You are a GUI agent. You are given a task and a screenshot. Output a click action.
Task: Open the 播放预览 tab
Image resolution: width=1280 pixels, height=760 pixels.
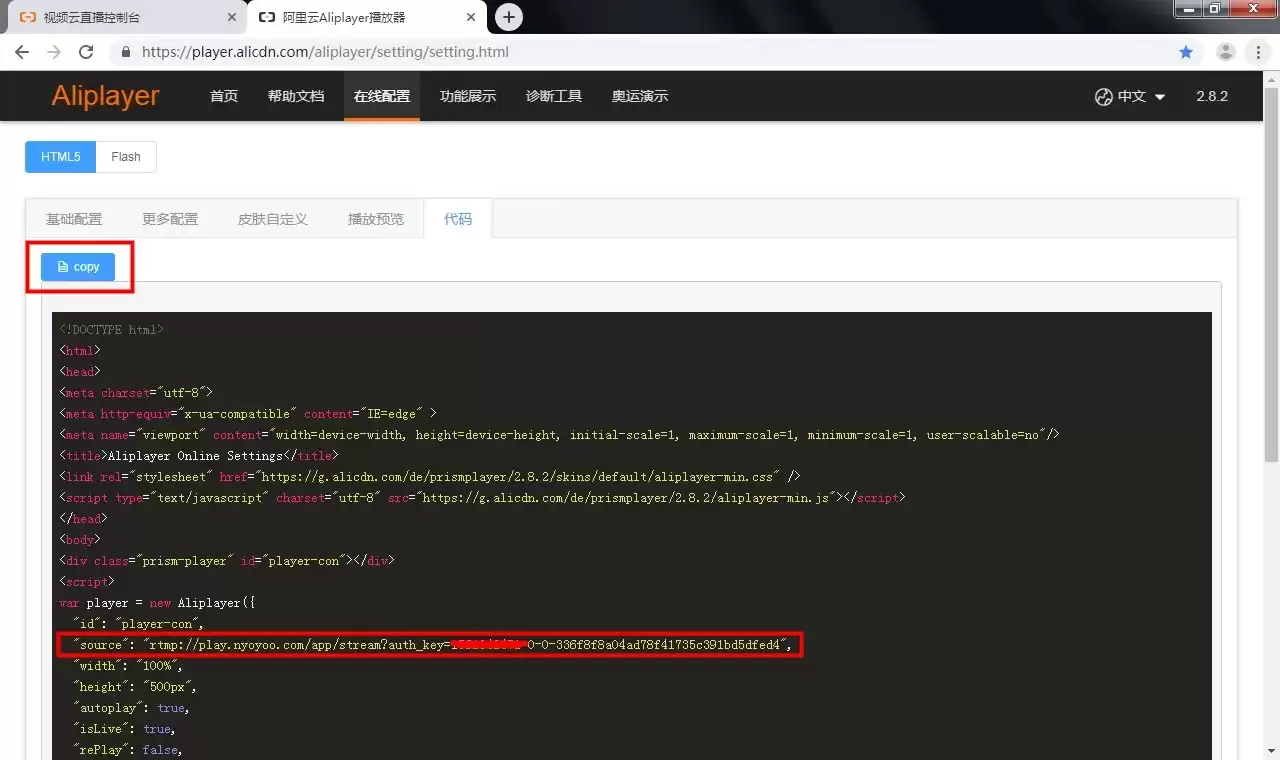(x=376, y=219)
